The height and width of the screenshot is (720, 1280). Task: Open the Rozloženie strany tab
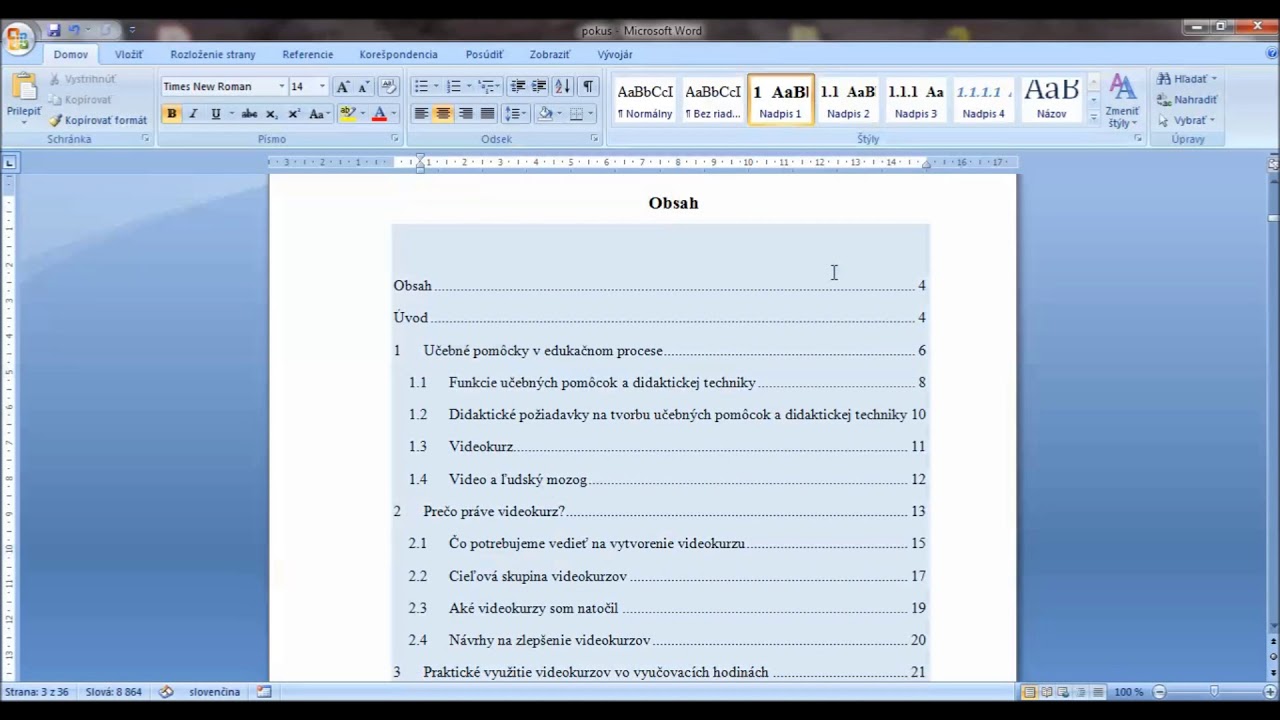212,55
